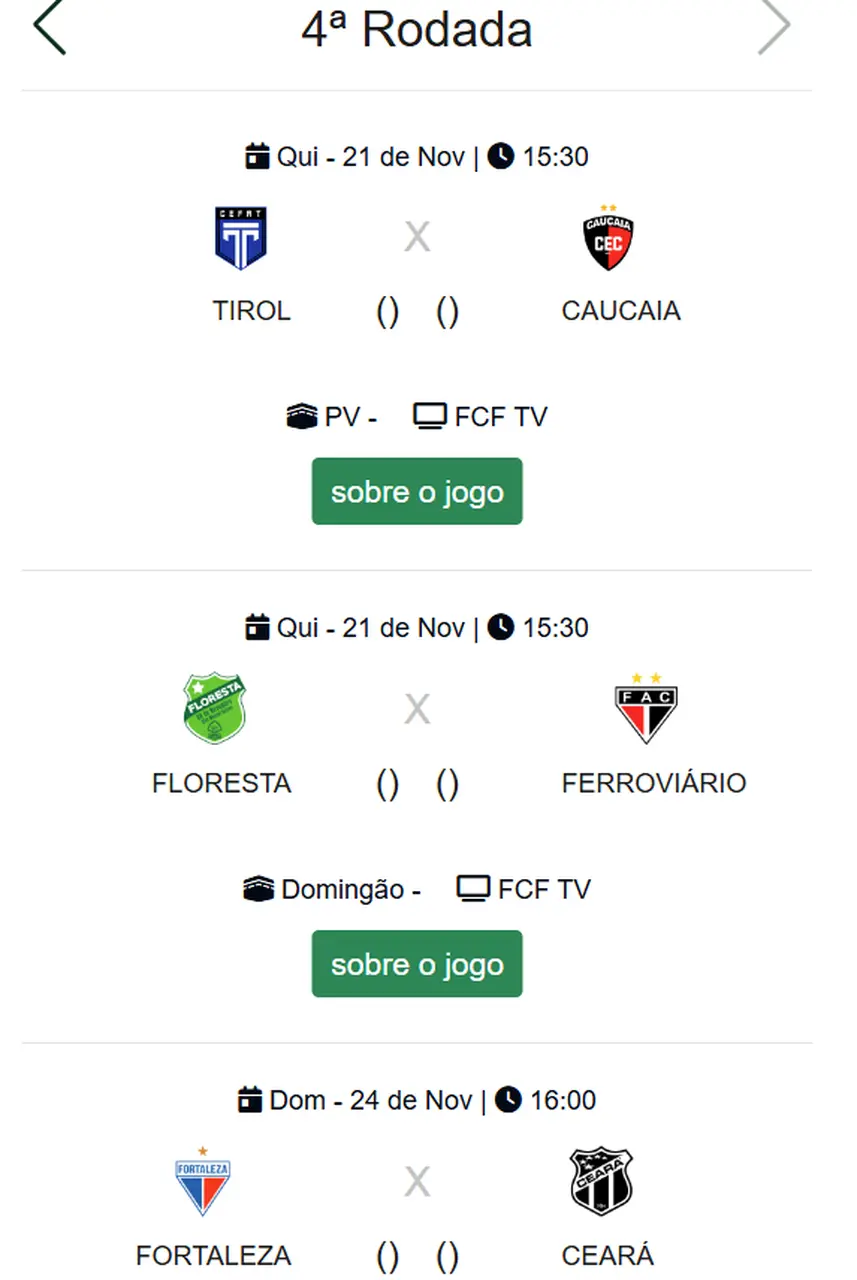This screenshot has width=857, height=1280.
Task: Open 'sobre o jogo' for Tirol x Caucaia
Action: (x=417, y=492)
